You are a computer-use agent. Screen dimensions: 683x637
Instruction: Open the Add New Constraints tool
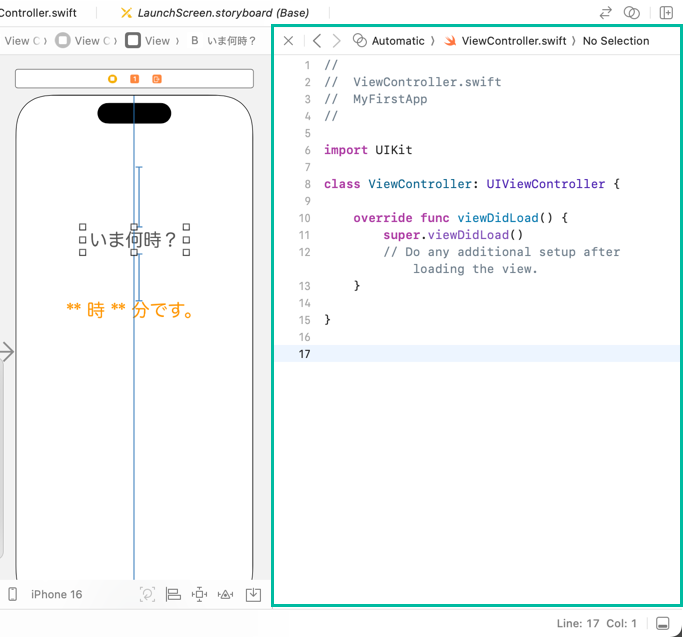coord(199,594)
